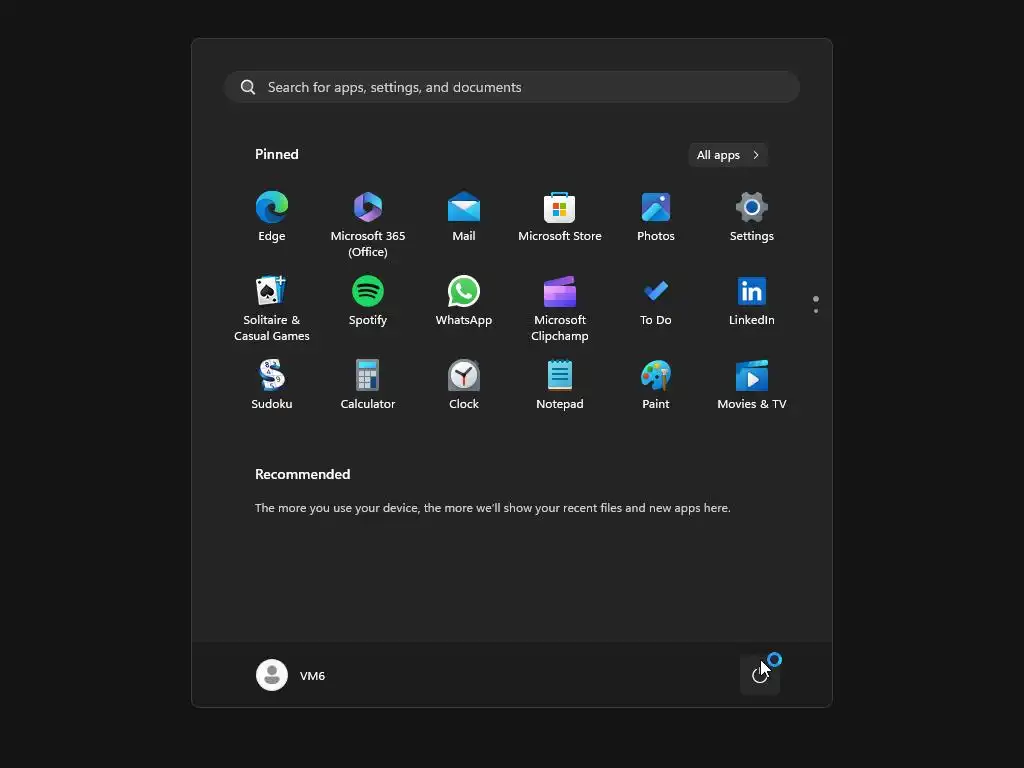
Task: Open the VM6 user account menu
Action: pyautogui.click(x=291, y=675)
